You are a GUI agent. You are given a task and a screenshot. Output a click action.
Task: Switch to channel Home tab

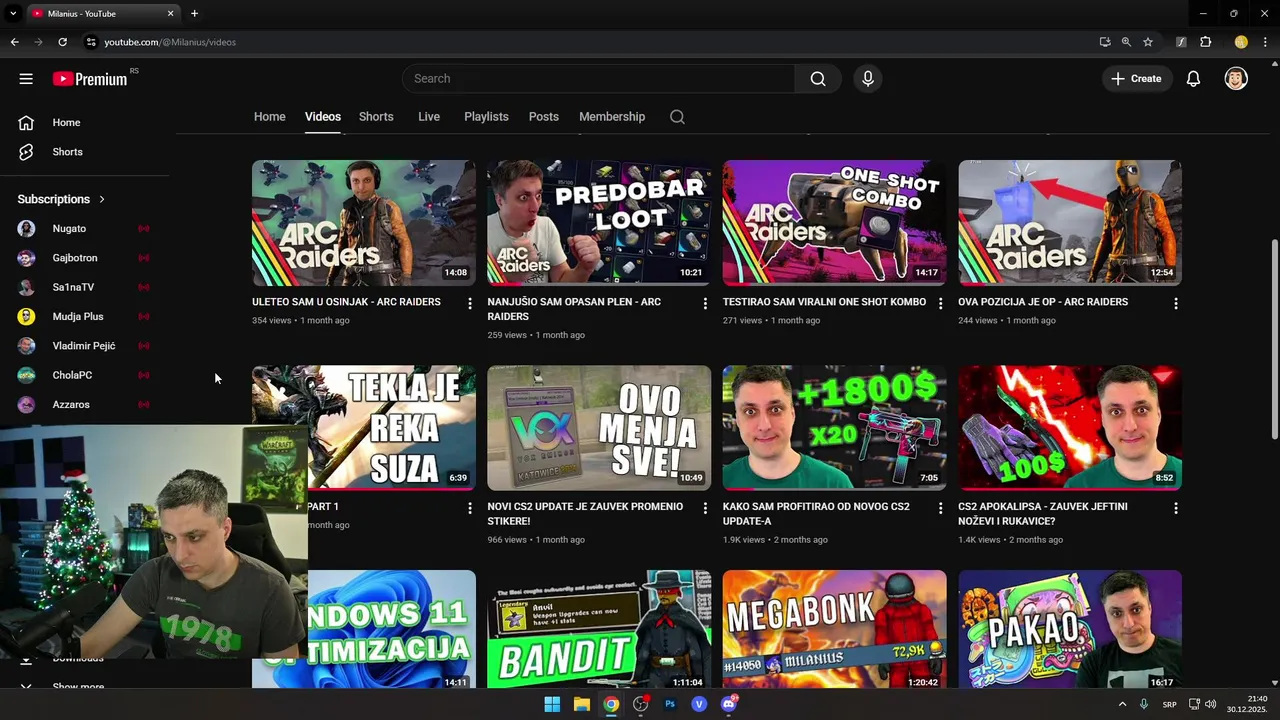coord(269,117)
